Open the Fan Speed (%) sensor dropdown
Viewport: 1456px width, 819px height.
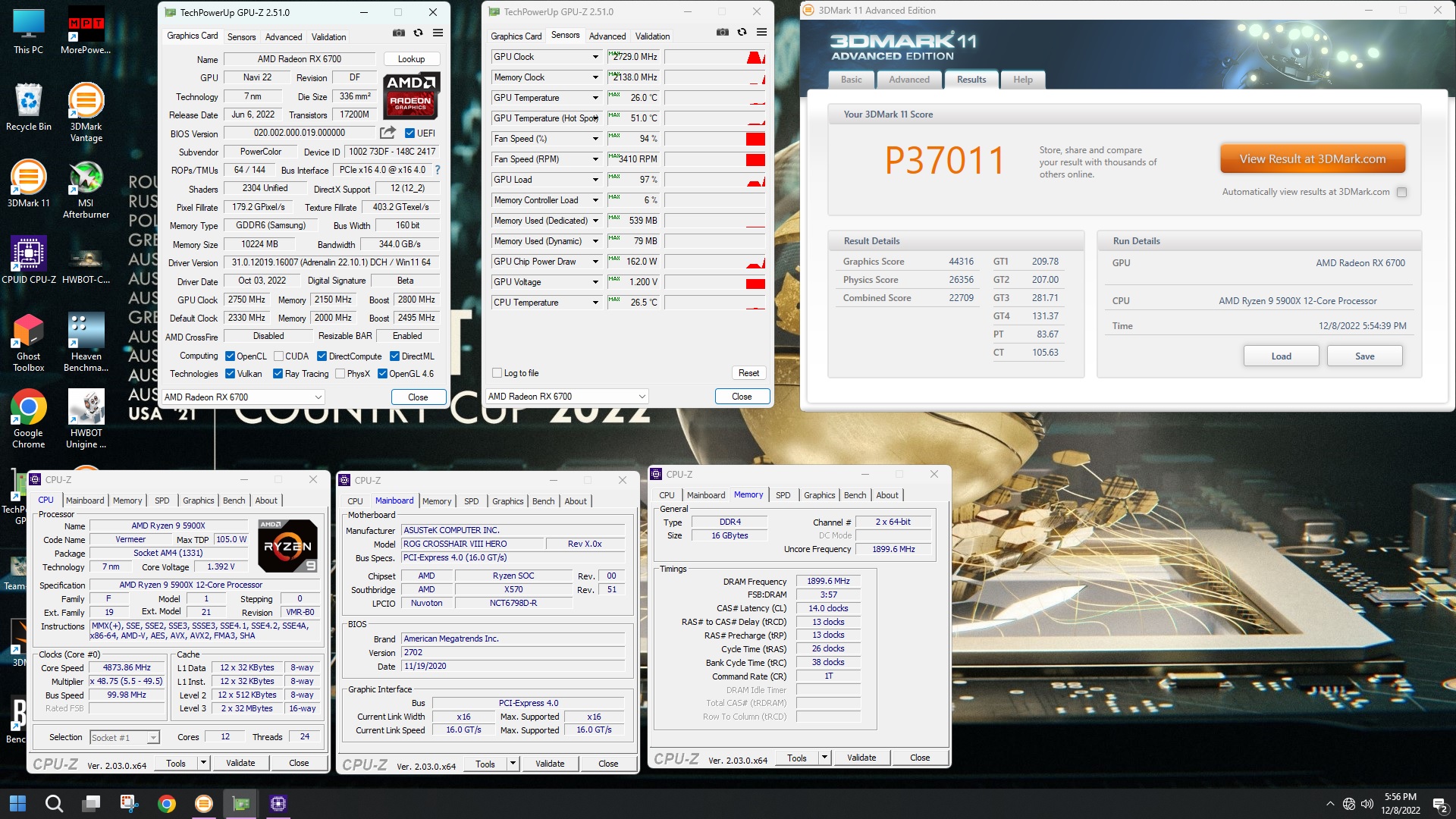595,139
